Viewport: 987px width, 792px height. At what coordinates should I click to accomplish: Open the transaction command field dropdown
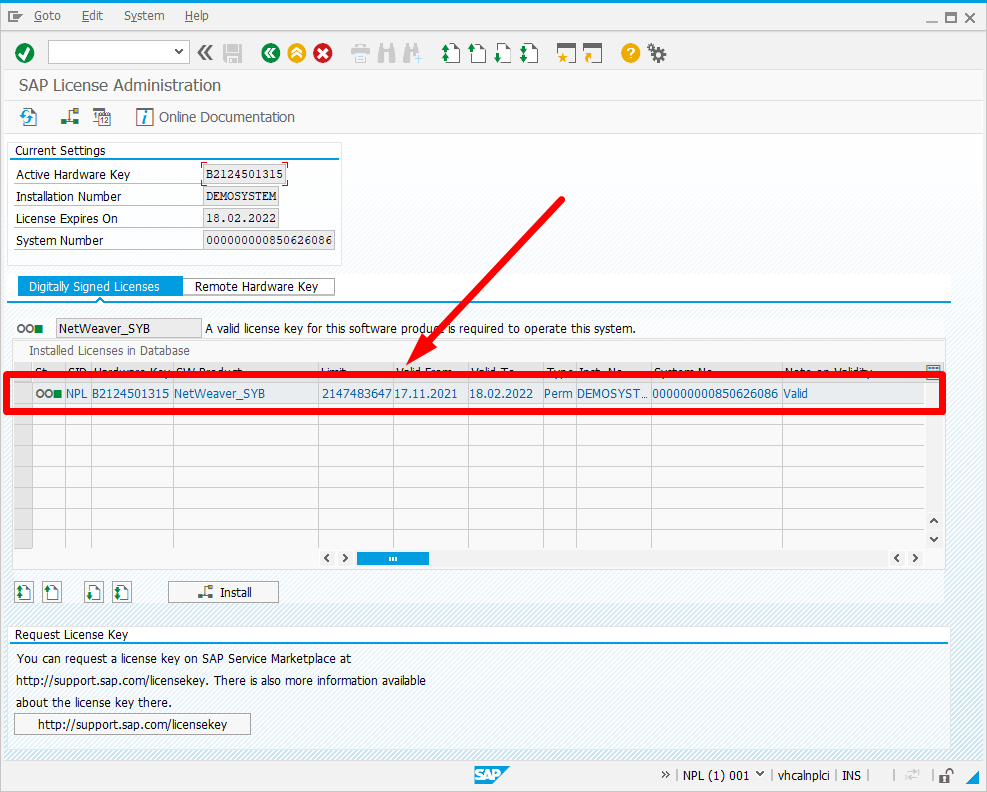179,52
